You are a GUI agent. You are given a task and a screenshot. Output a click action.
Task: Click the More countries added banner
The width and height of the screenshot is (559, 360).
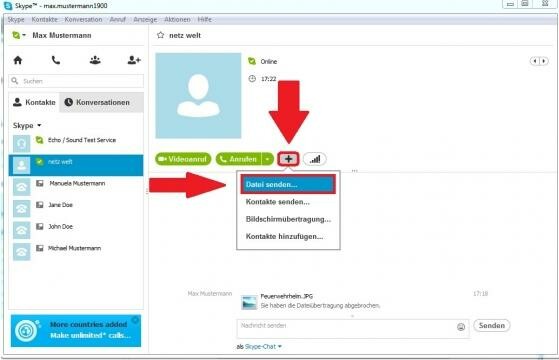click(x=76, y=330)
